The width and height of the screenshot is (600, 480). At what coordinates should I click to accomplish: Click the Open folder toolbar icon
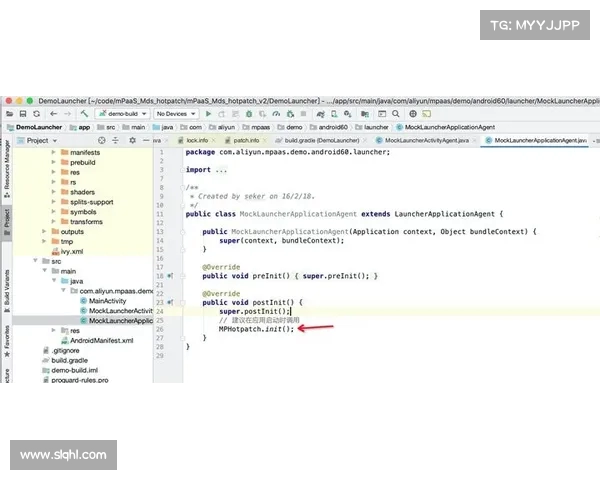coord(10,114)
